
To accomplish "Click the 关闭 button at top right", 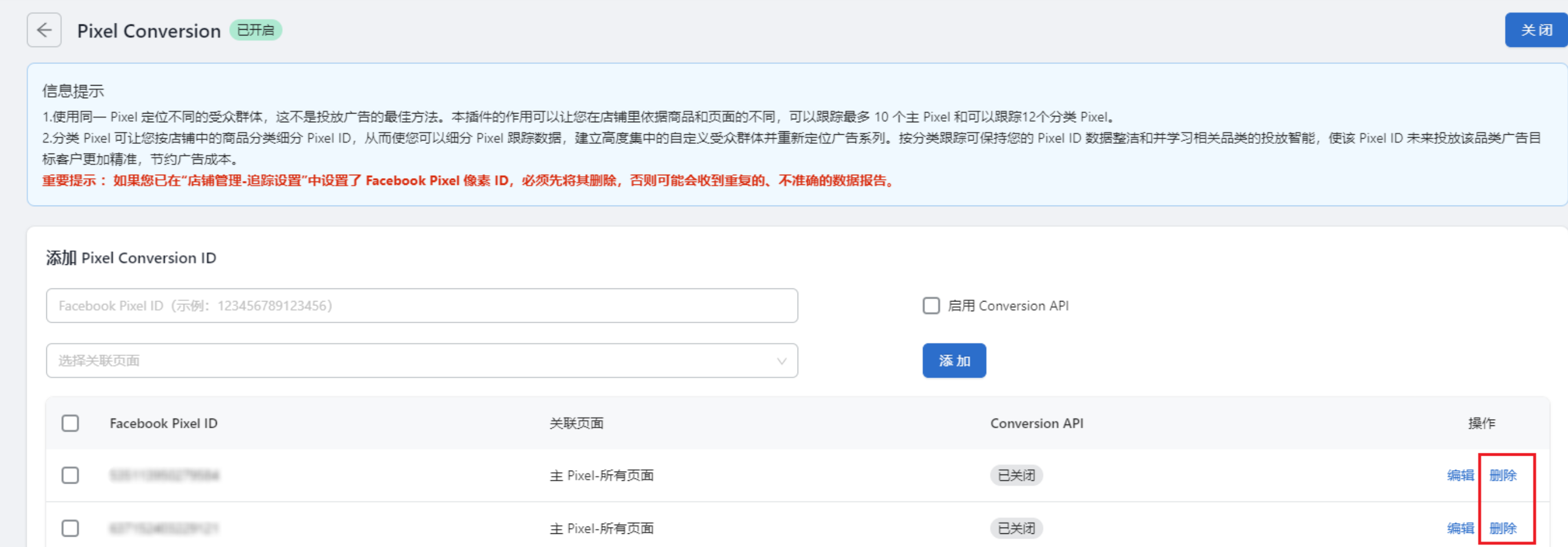I will [1534, 30].
